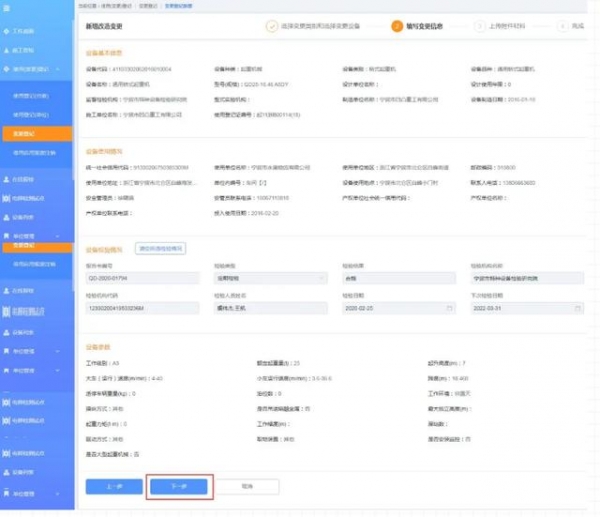Click the completed step one checkmark icon
Viewport: 600px width, 517px height.
click(271, 26)
